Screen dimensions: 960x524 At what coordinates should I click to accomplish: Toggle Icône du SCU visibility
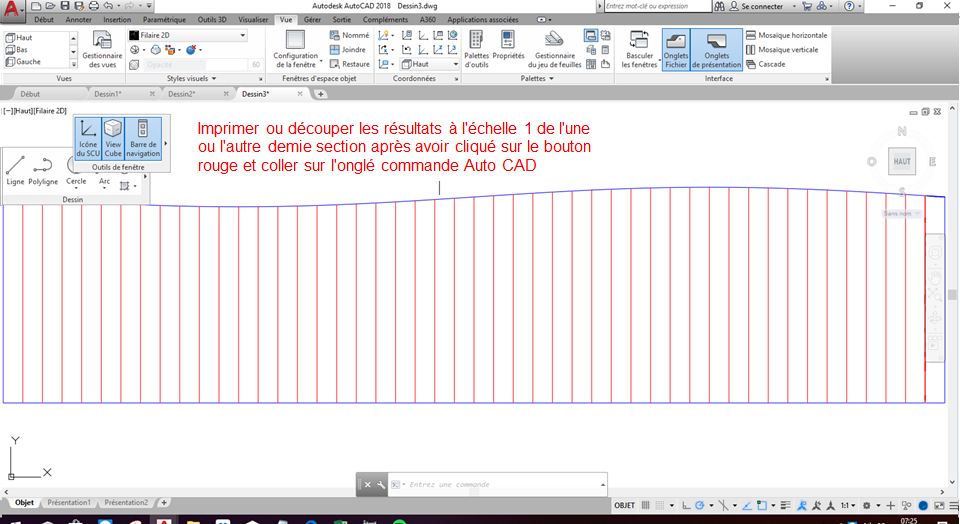pyautogui.click(x=88, y=138)
